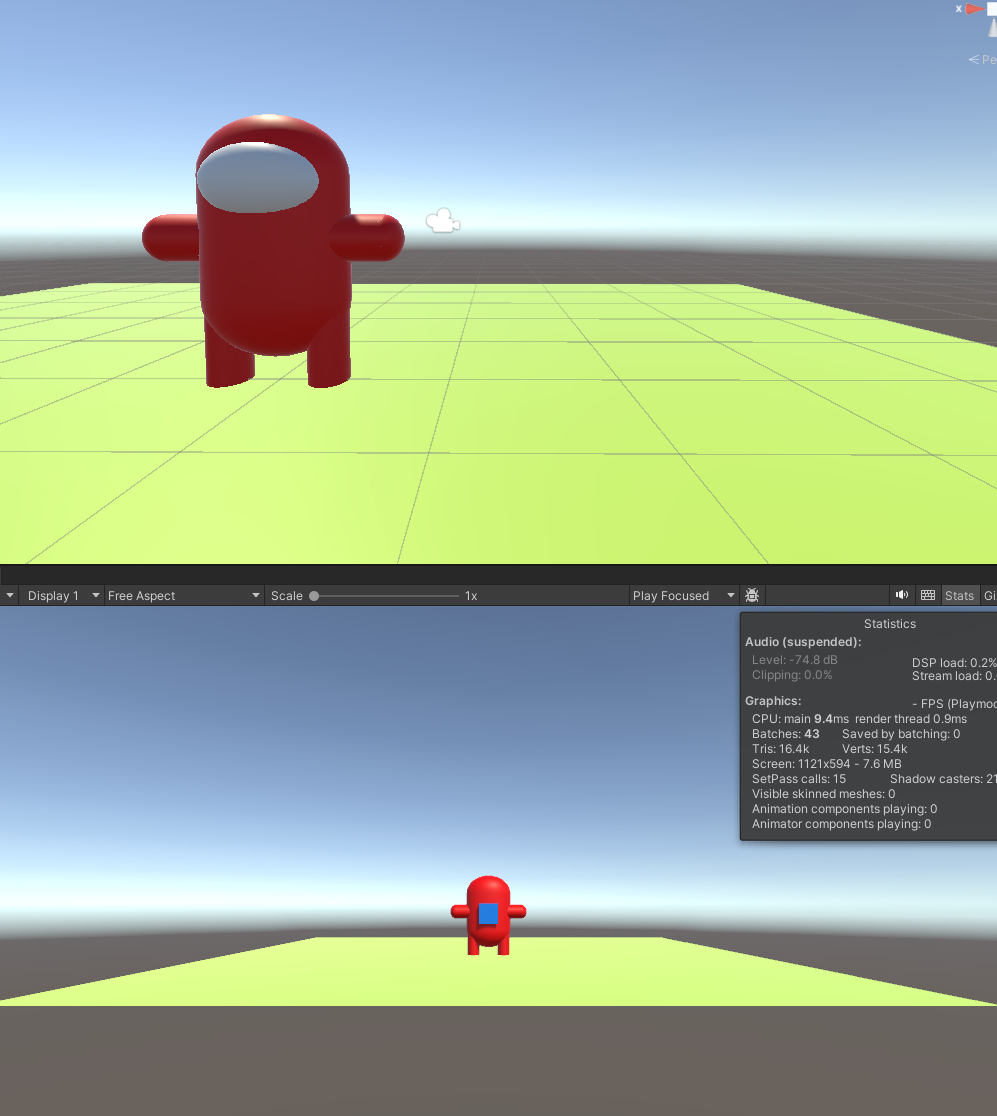Click the 'Screen: 1121x594 - 7.6 MB' stat
The width and height of the screenshot is (997, 1116).
826,764
